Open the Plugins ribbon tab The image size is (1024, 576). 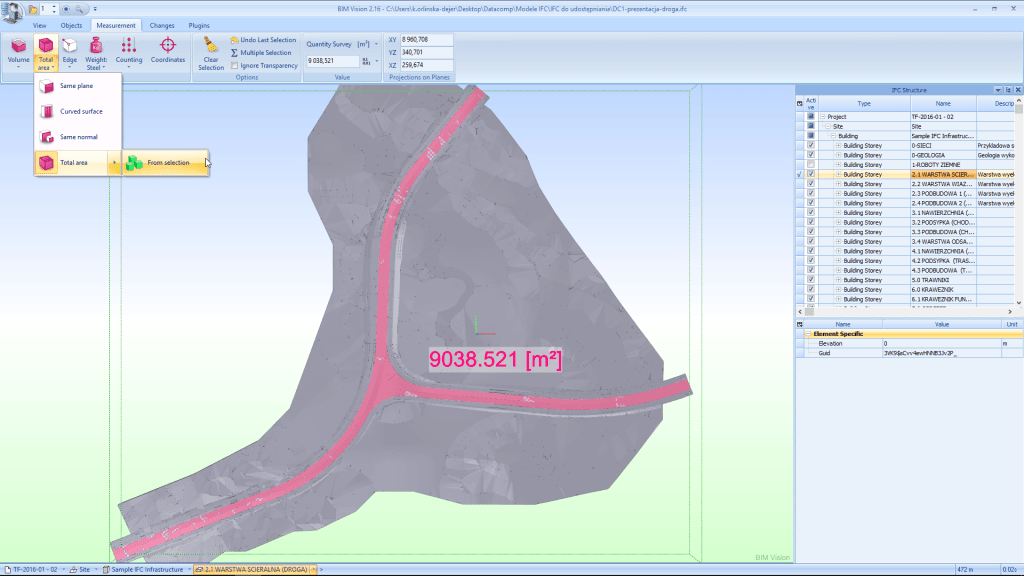(199, 25)
